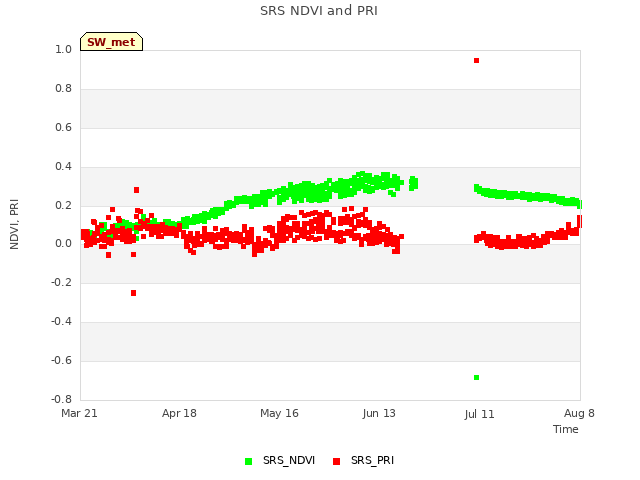The image size is (640, 480).
Task: Click the Jul 11 x-axis label
Action: click(479, 414)
